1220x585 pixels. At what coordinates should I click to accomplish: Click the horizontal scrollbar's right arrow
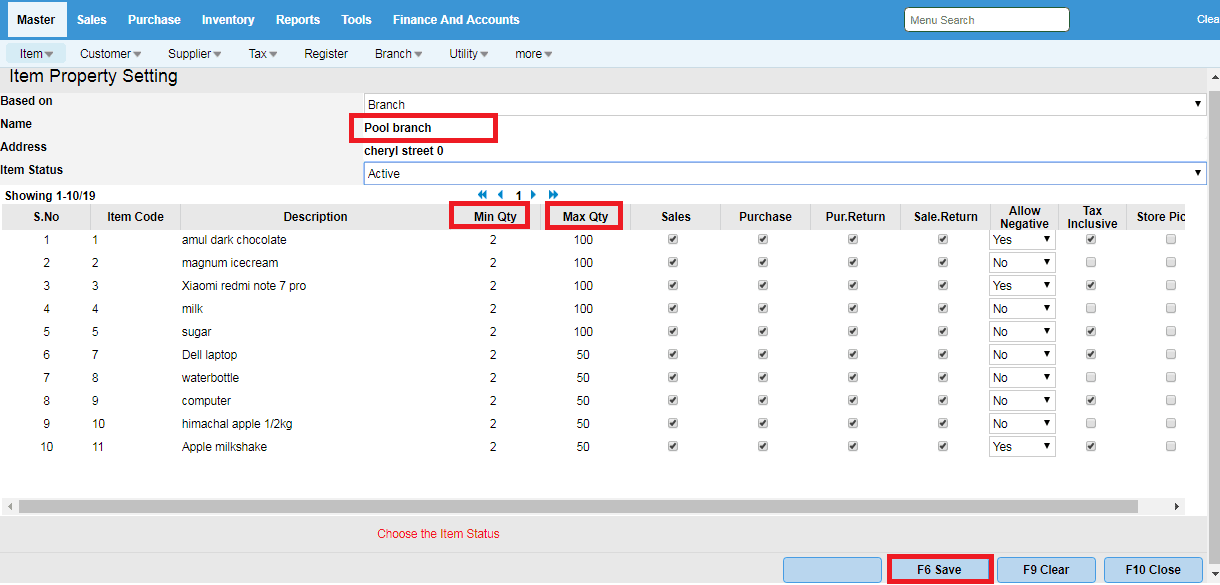point(1176,507)
